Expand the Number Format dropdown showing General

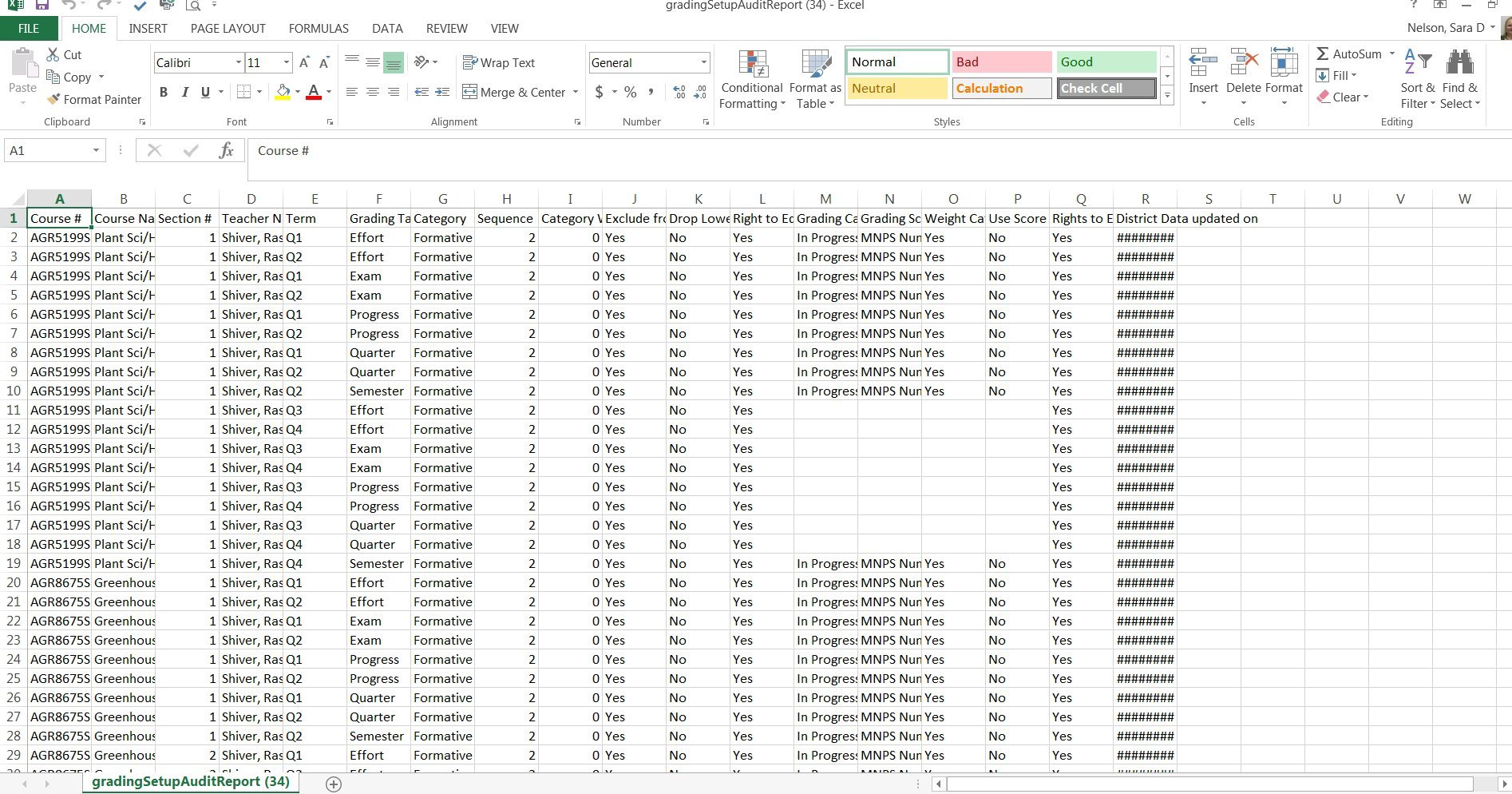[x=703, y=62]
